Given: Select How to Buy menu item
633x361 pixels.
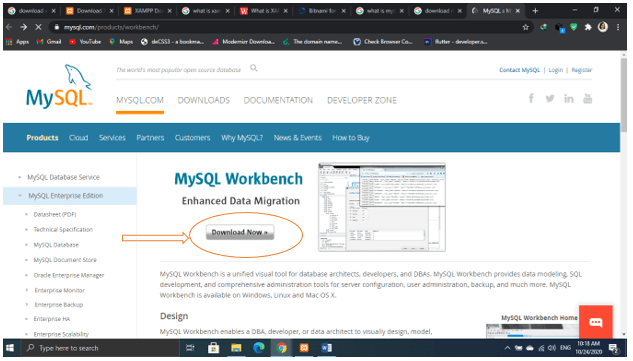Looking at the screenshot, I should coord(352,138).
